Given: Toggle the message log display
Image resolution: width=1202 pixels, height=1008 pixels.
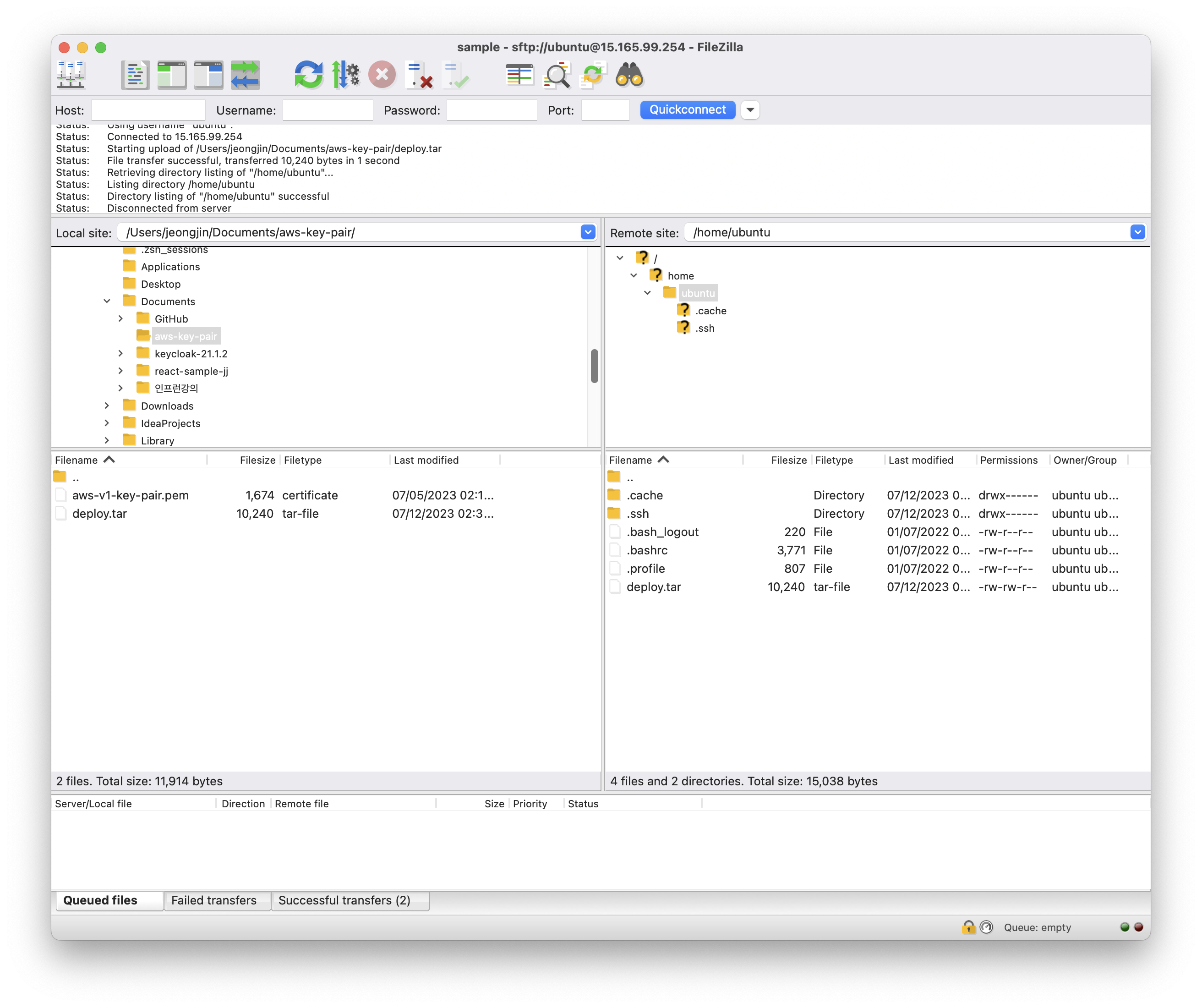Looking at the screenshot, I should tap(135, 75).
